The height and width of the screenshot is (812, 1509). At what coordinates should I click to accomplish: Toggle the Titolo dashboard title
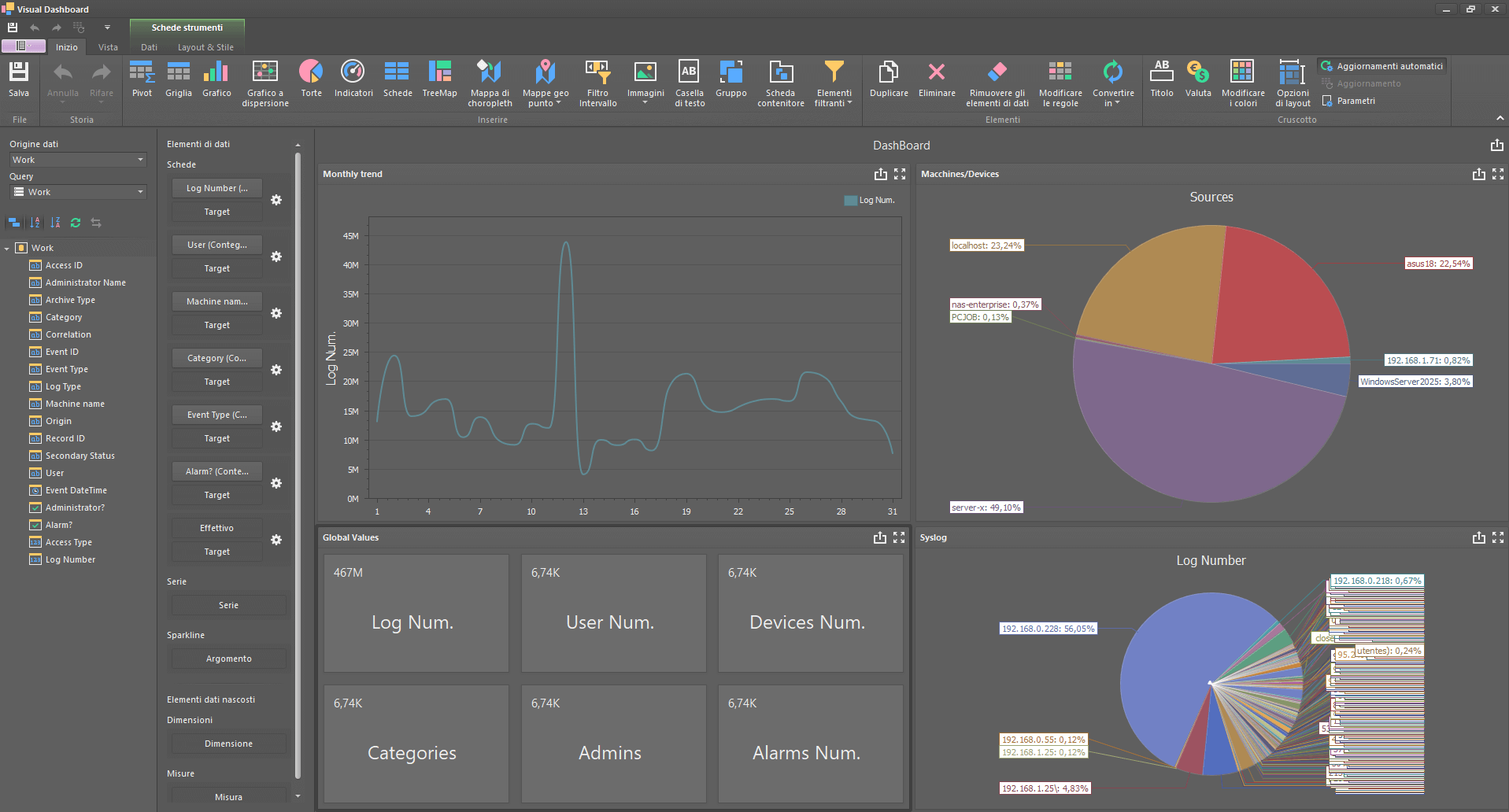point(1162,79)
